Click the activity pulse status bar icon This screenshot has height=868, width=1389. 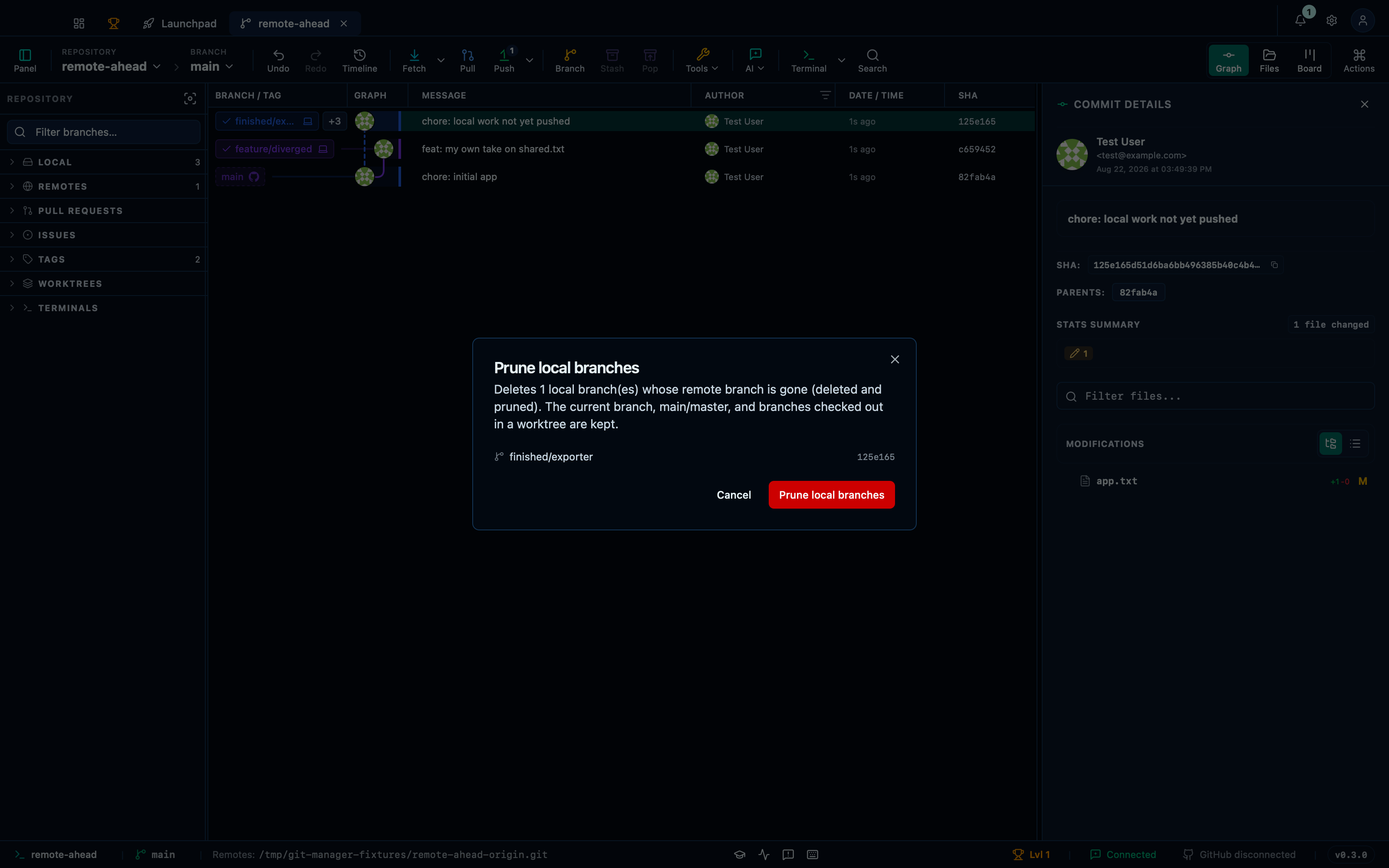click(x=764, y=855)
